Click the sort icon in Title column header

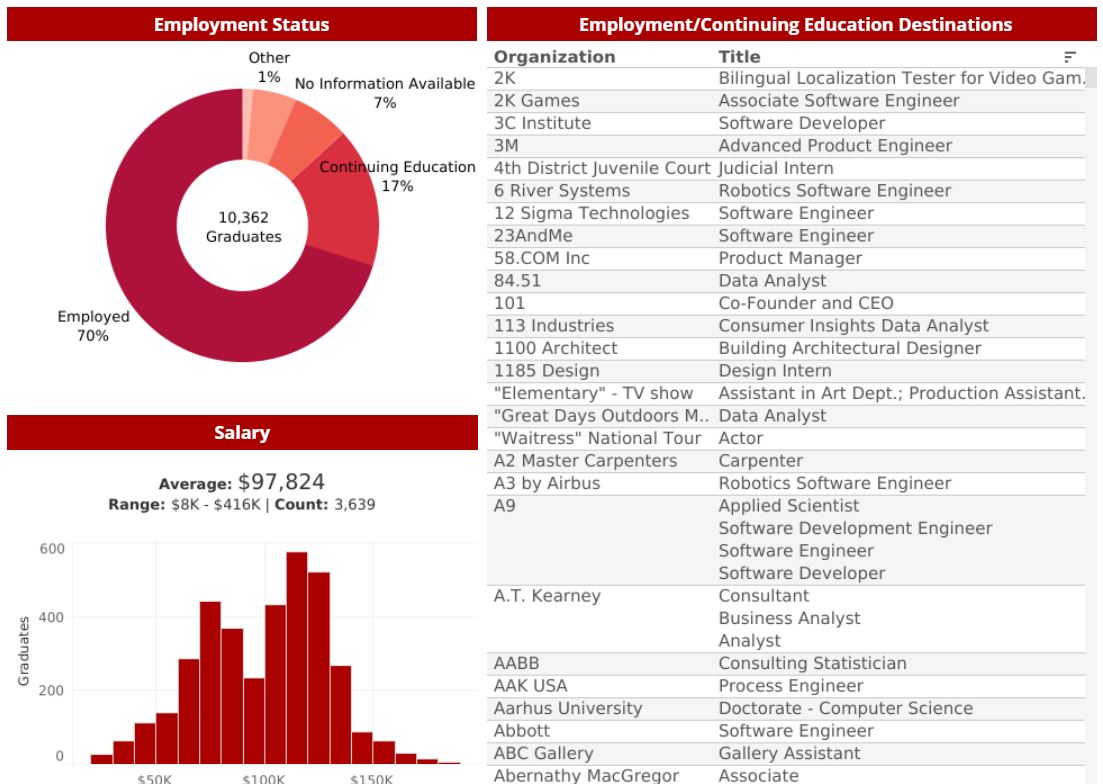click(x=1070, y=57)
